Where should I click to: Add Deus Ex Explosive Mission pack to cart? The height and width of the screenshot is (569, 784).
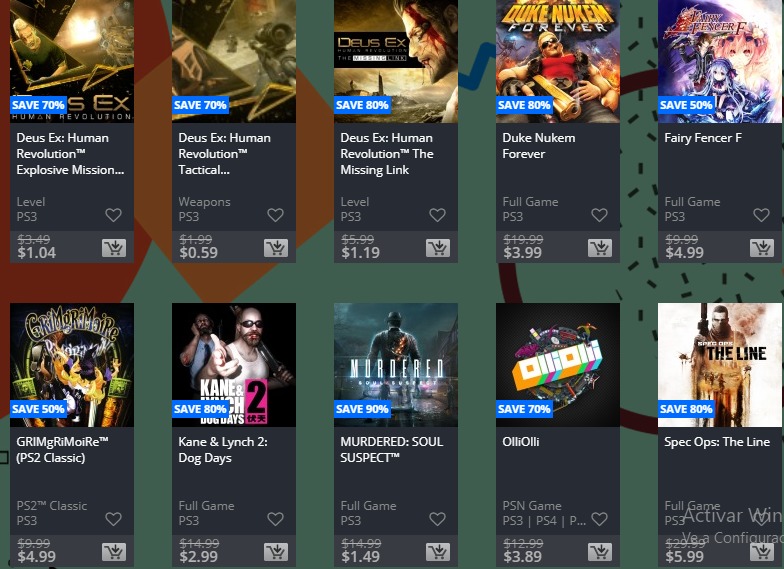(x=114, y=248)
